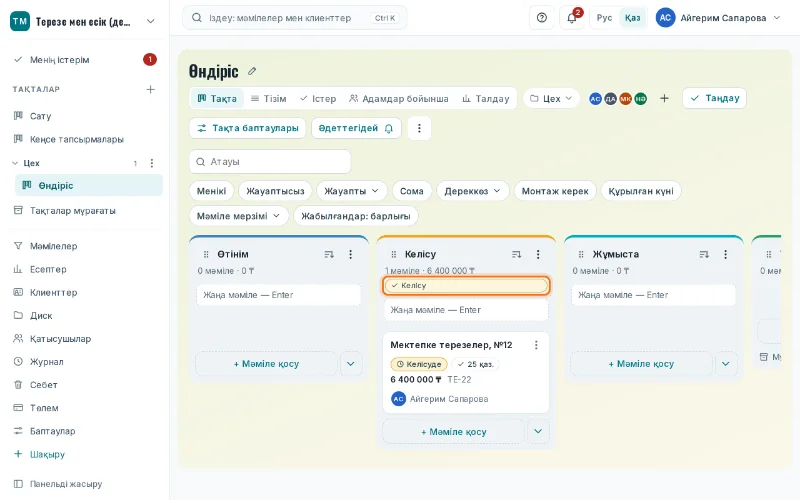Open three-dot menu of Жұмыста column
The height and width of the screenshot is (500, 800).
(726, 254)
